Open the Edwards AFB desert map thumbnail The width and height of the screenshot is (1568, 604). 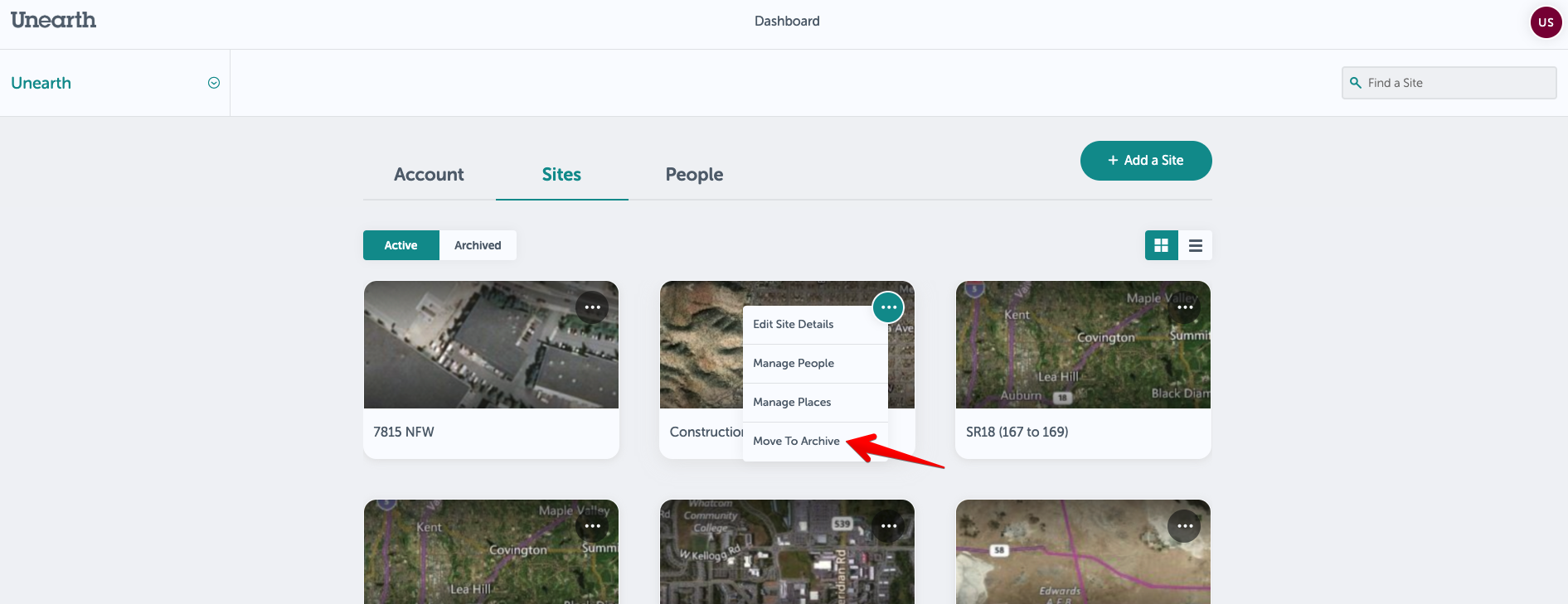(x=1083, y=552)
